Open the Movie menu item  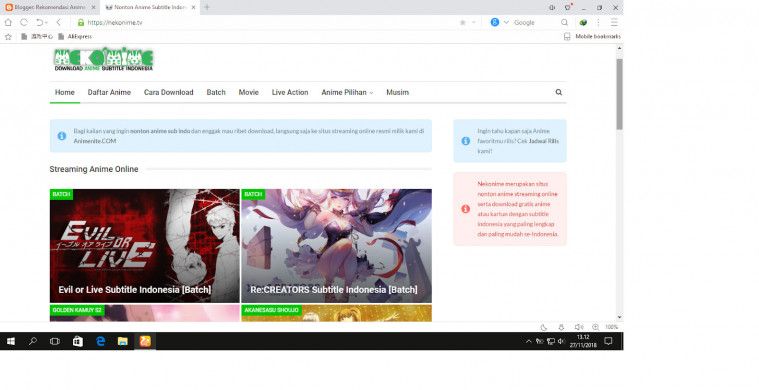pos(248,92)
